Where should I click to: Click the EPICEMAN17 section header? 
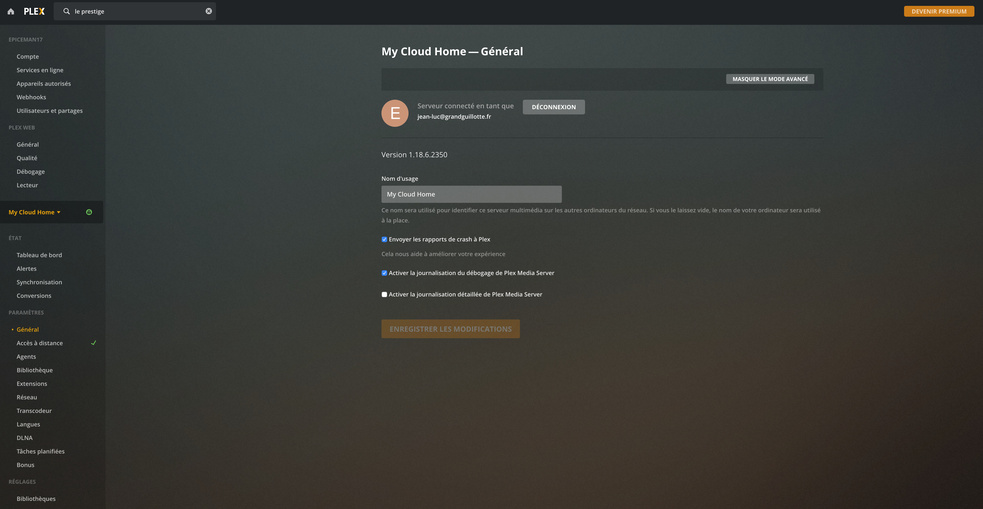point(26,39)
